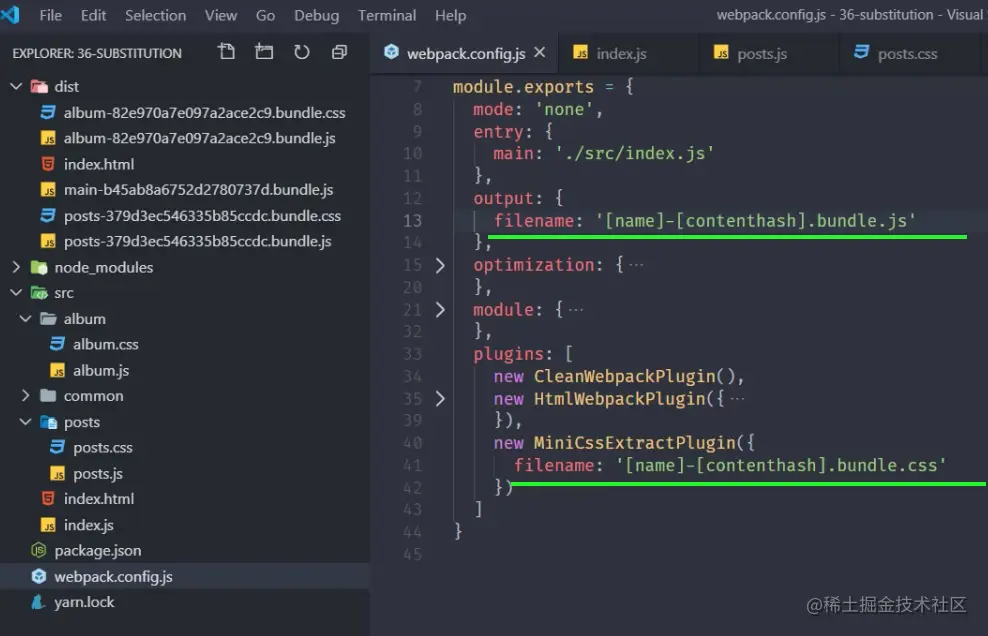Collapse the album folder
This screenshot has height=636, width=988.
coord(26,318)
